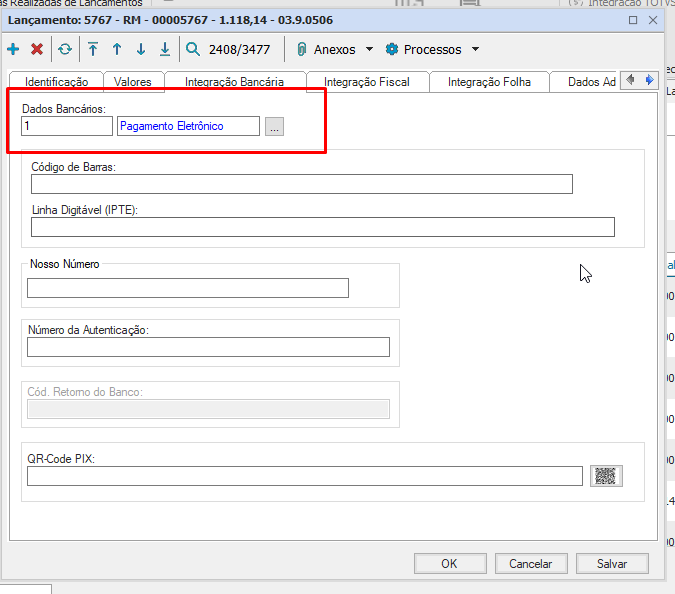Click the Processos gear icon

pyautogui.click(x=392, y=49)
